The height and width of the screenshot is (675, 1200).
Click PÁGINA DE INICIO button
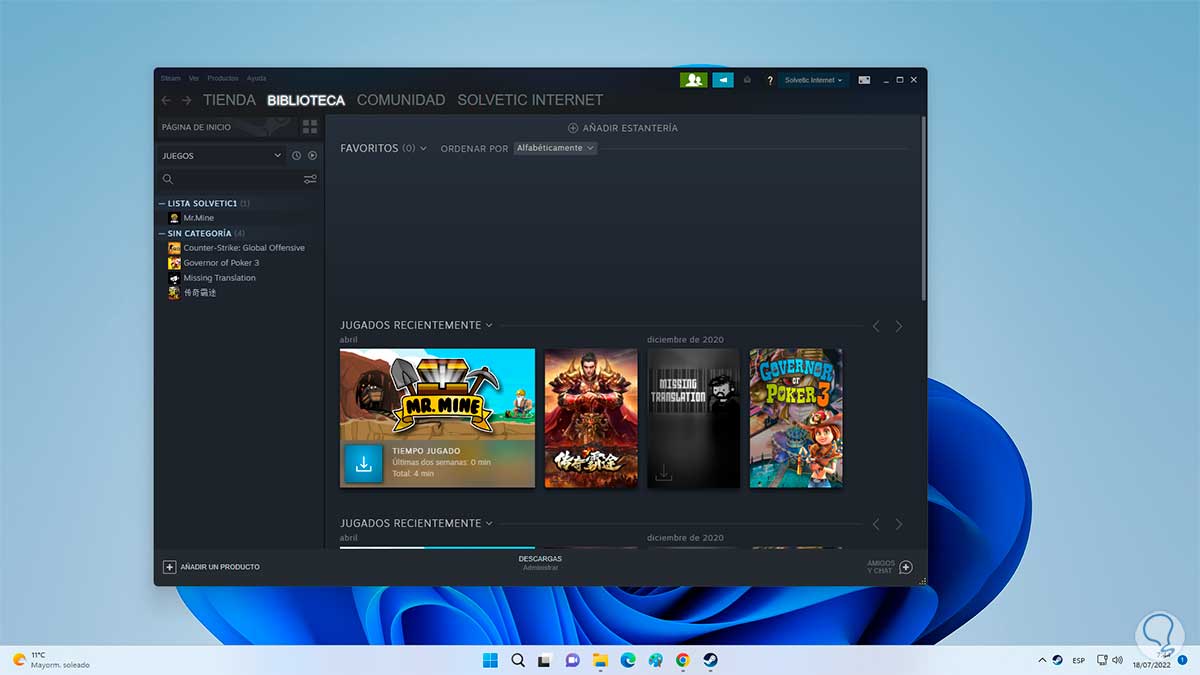[227, 127]
